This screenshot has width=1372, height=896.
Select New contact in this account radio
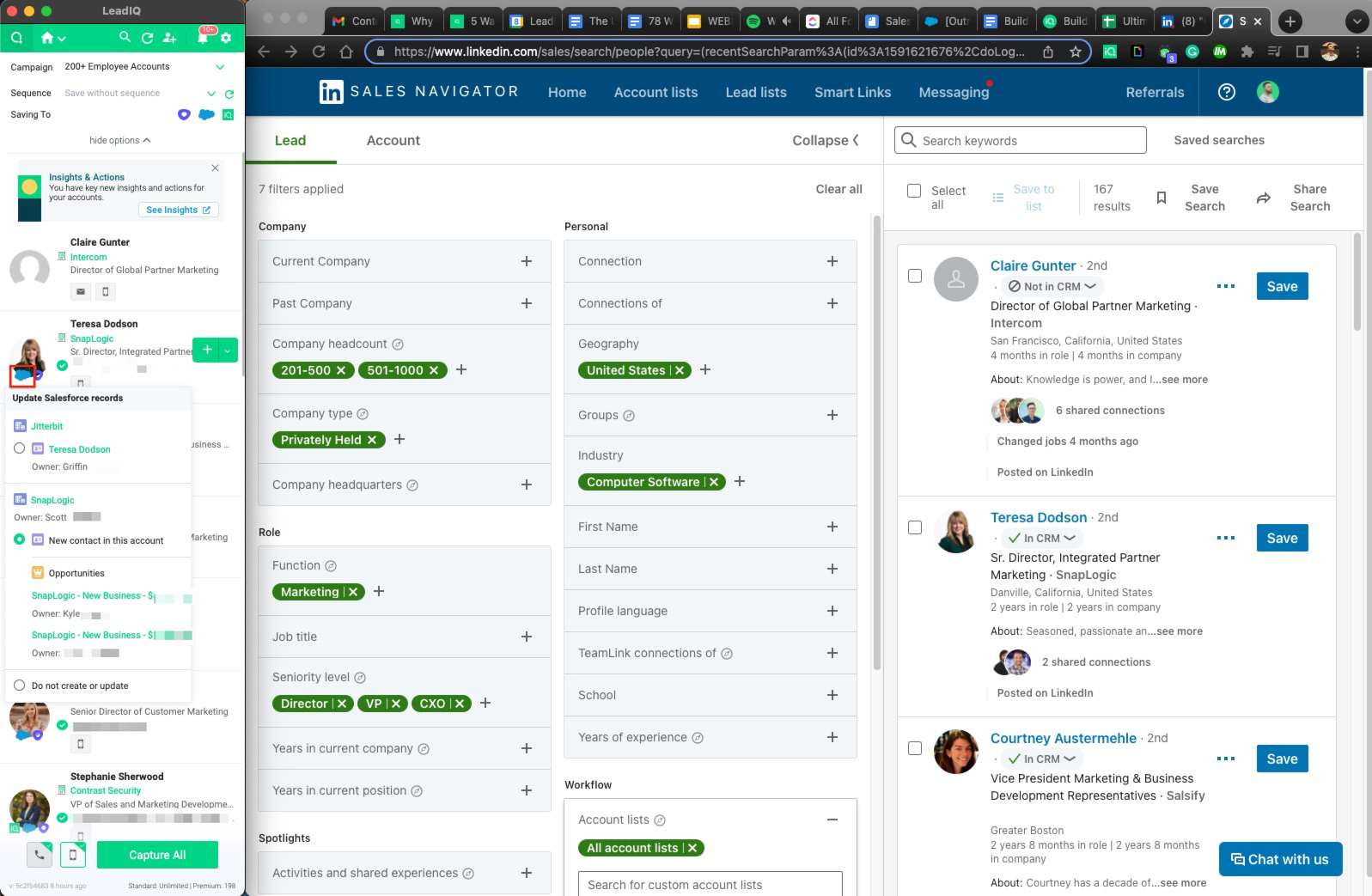(19, 539)
